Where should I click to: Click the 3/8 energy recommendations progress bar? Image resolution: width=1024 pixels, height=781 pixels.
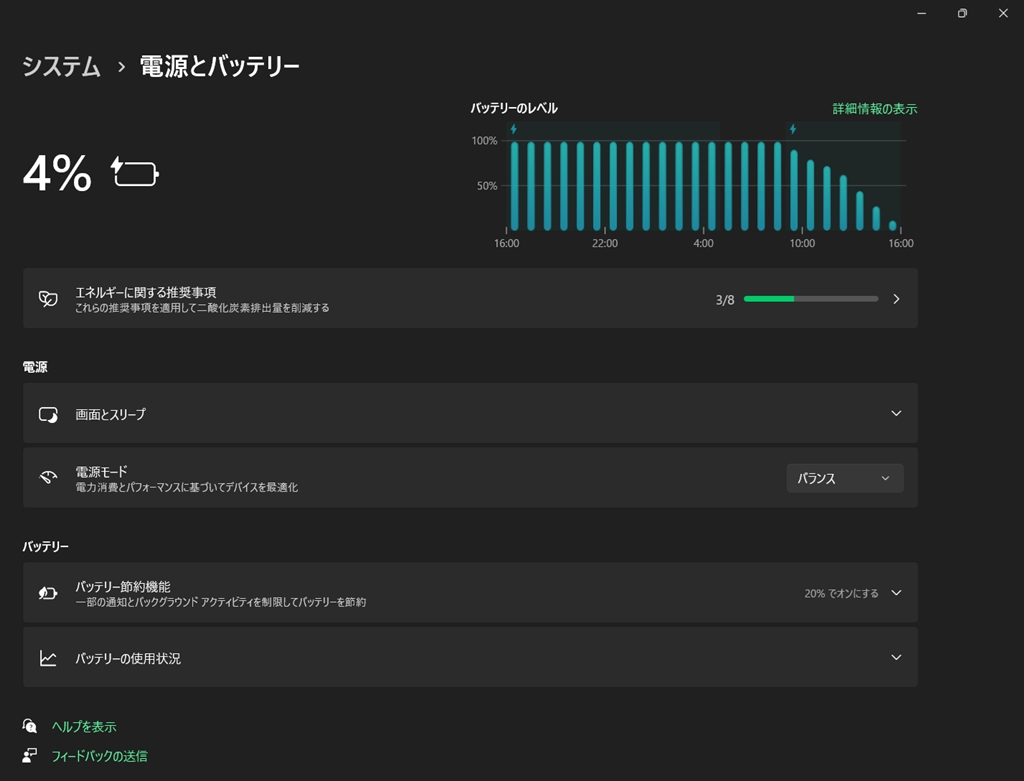pos(810,299)
